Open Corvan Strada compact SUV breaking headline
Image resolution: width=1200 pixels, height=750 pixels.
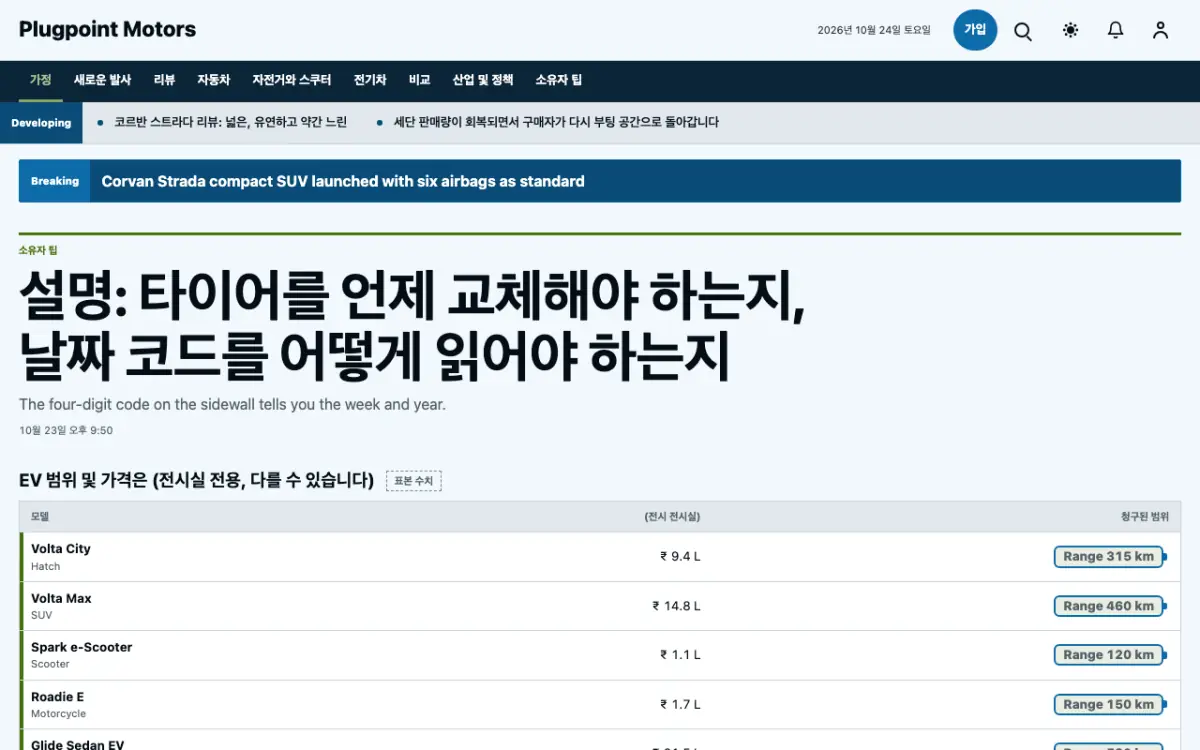343,181
